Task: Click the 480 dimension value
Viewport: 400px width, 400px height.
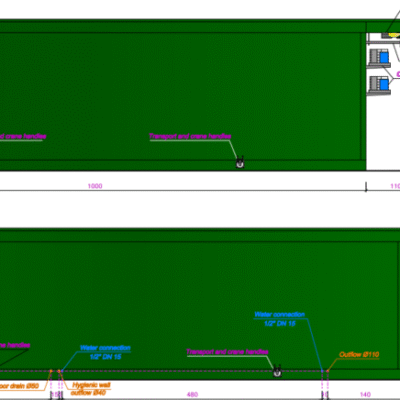Action: click(193, 395)
